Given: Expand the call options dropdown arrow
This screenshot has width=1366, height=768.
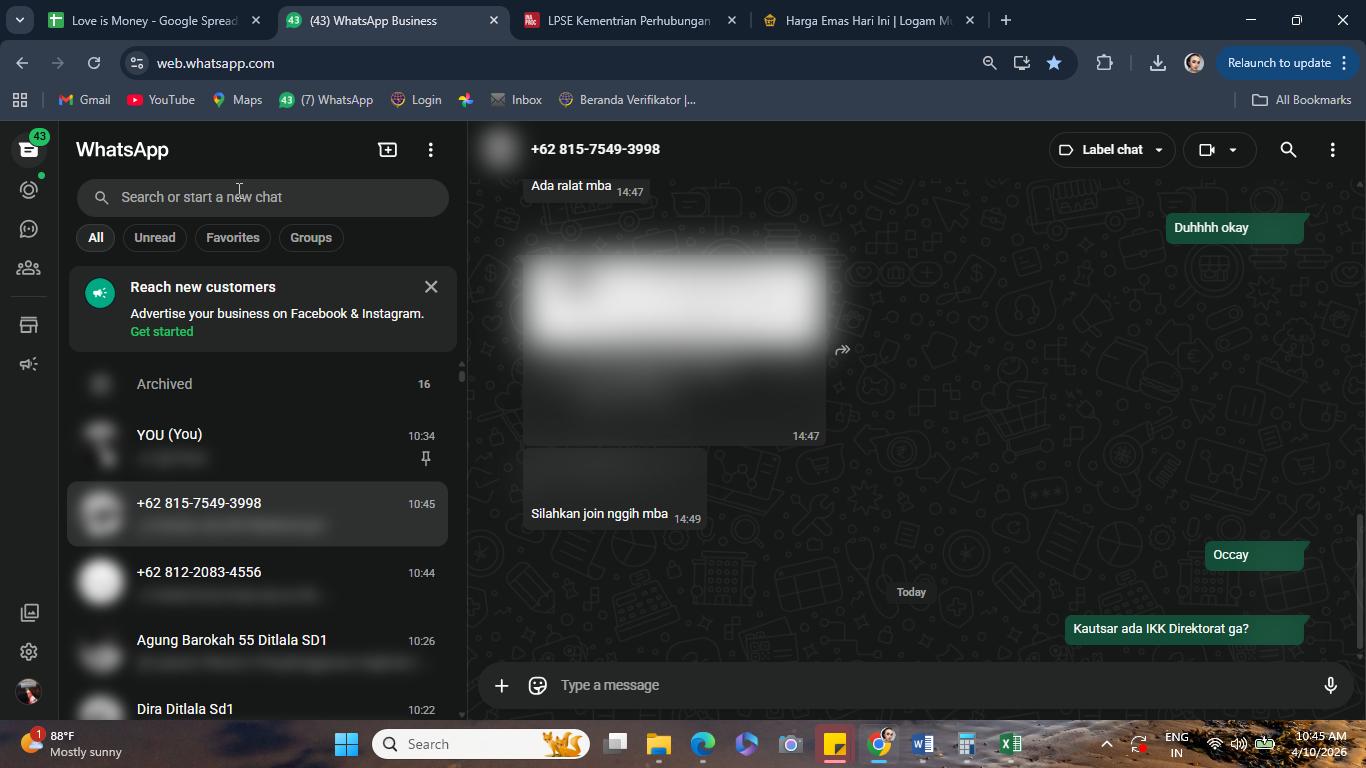Looking at the screenshot, I should point(1233,150).
